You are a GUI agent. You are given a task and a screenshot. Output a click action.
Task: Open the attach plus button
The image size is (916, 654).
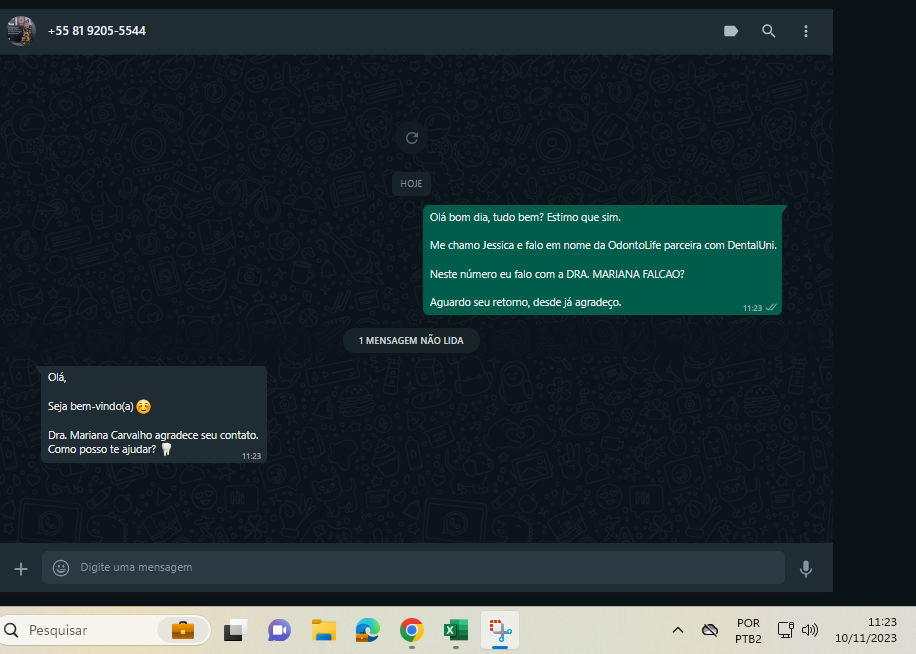click(21, 568)
